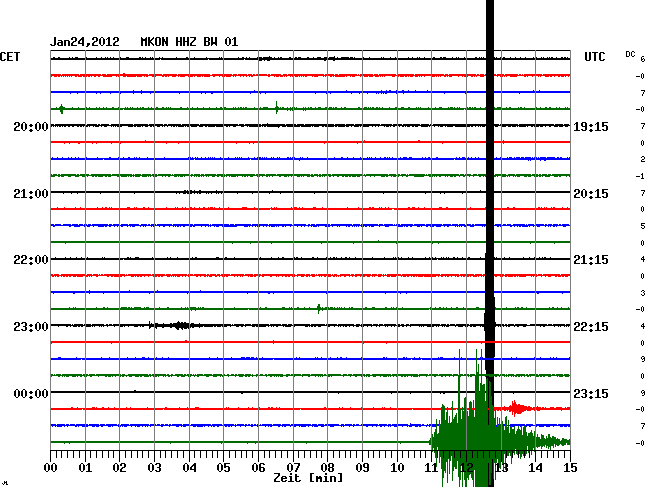Click the black tremor burst on 23:00 trace

174,325
